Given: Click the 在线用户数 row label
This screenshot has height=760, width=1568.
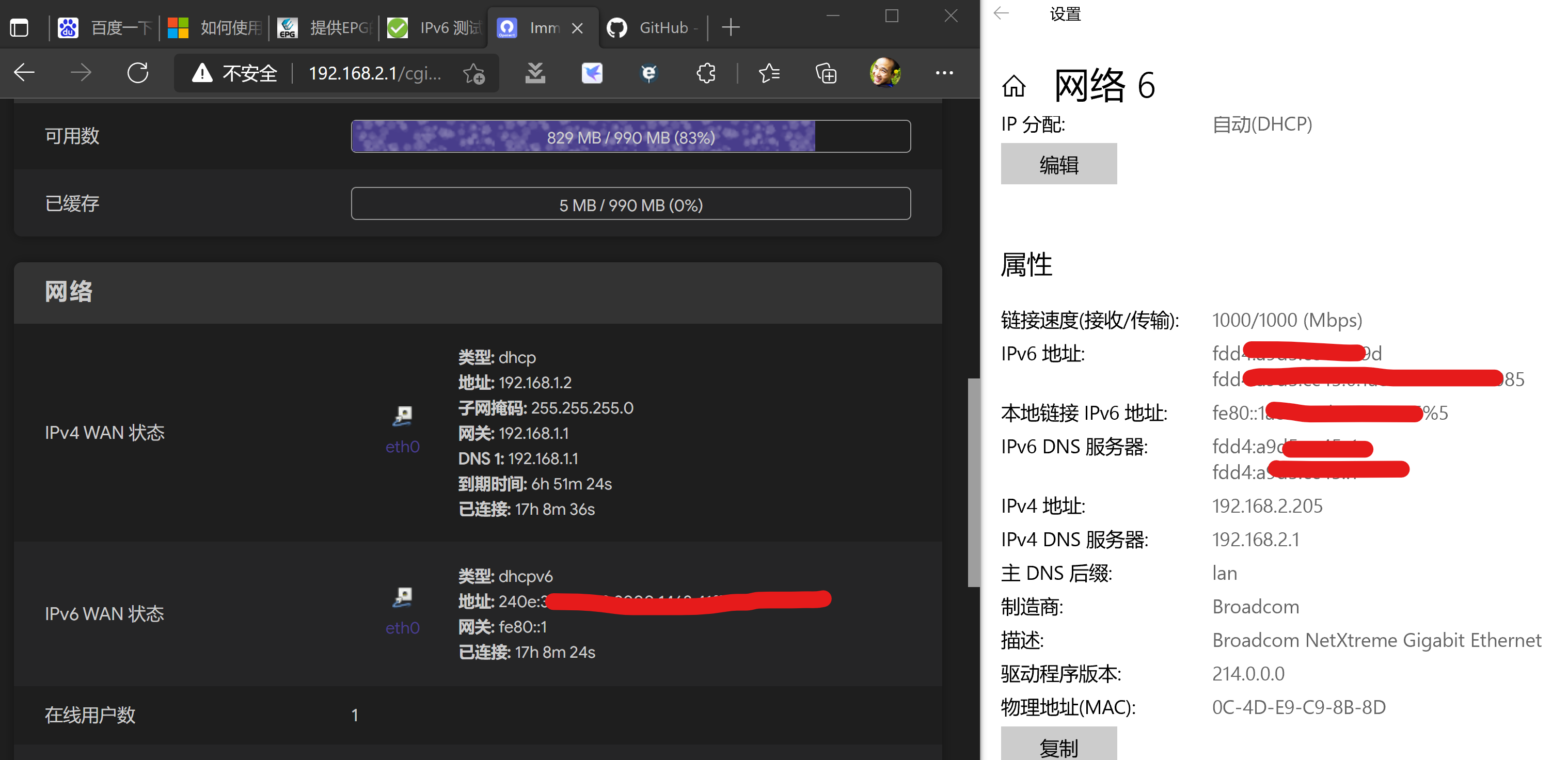Looking at the screenshot, I should (x=90, y=715).
